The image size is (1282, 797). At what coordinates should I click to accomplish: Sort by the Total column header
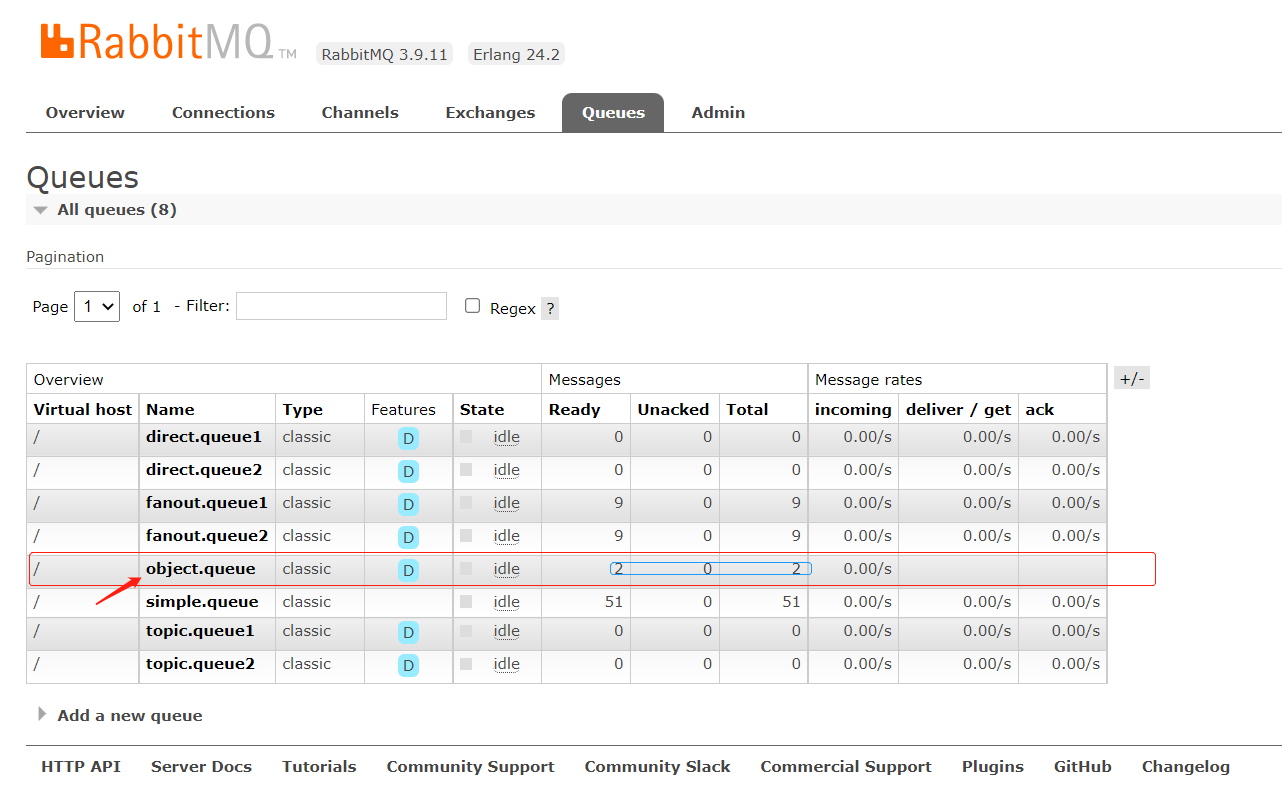point(747,410)
